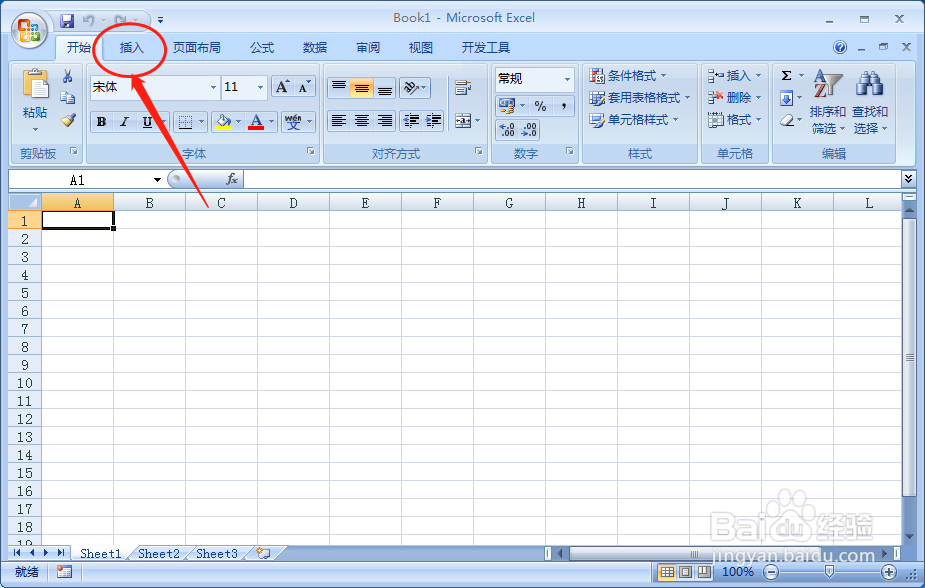925x588 pixels.
Task: Toggle Bold formatting
Action: [101, 122]
